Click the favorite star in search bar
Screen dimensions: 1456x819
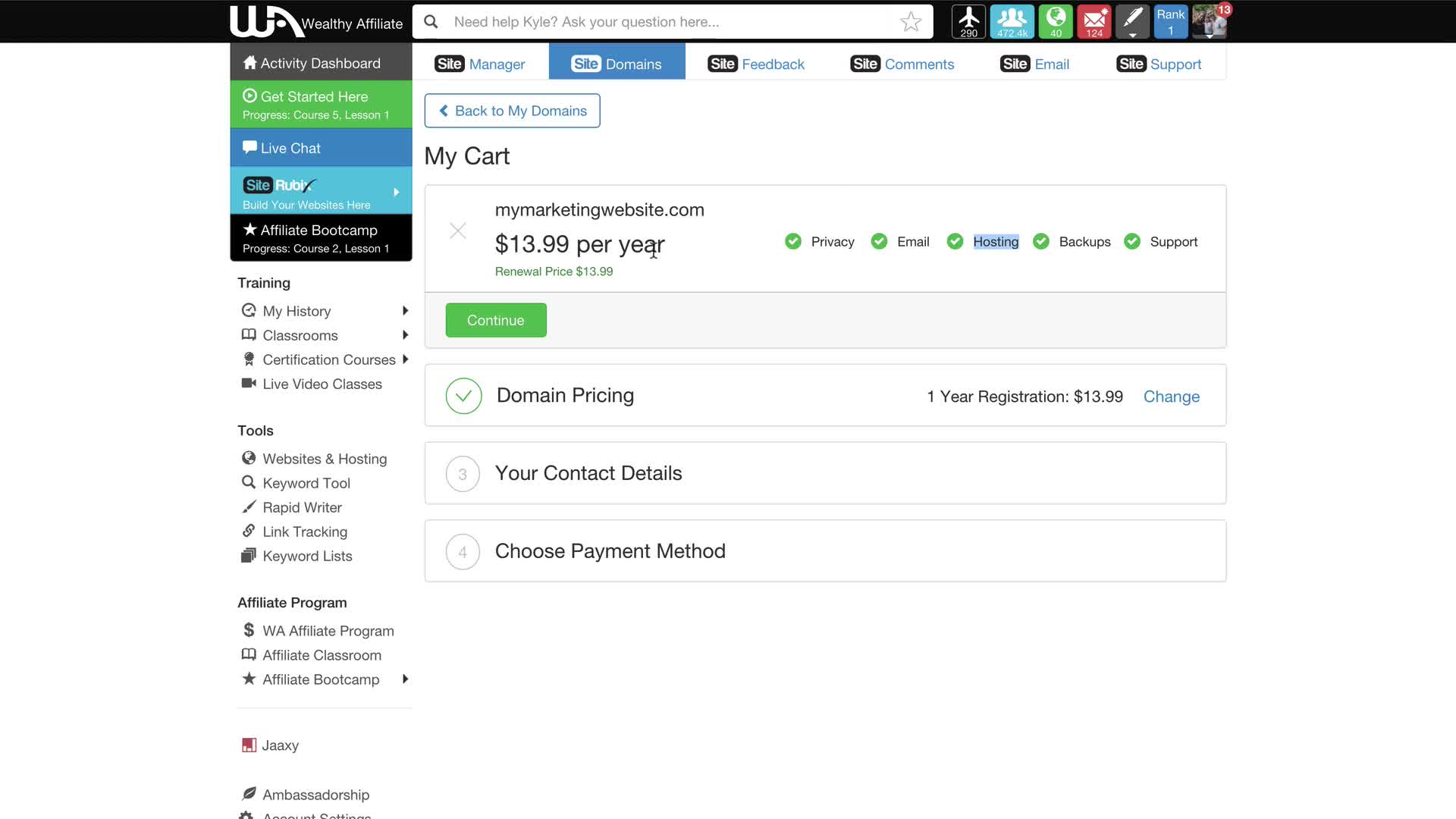click(911, 22)
